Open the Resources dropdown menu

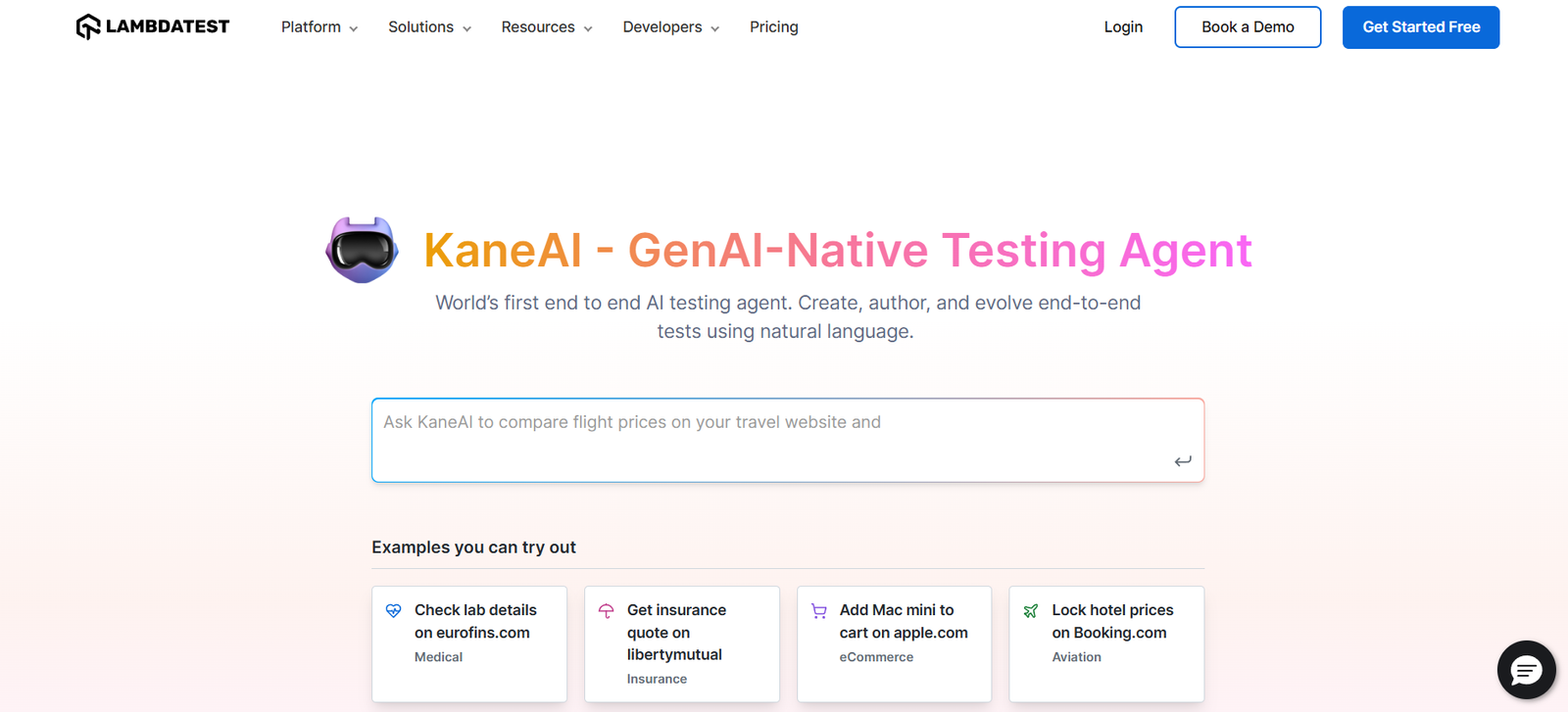pos(546,27)
